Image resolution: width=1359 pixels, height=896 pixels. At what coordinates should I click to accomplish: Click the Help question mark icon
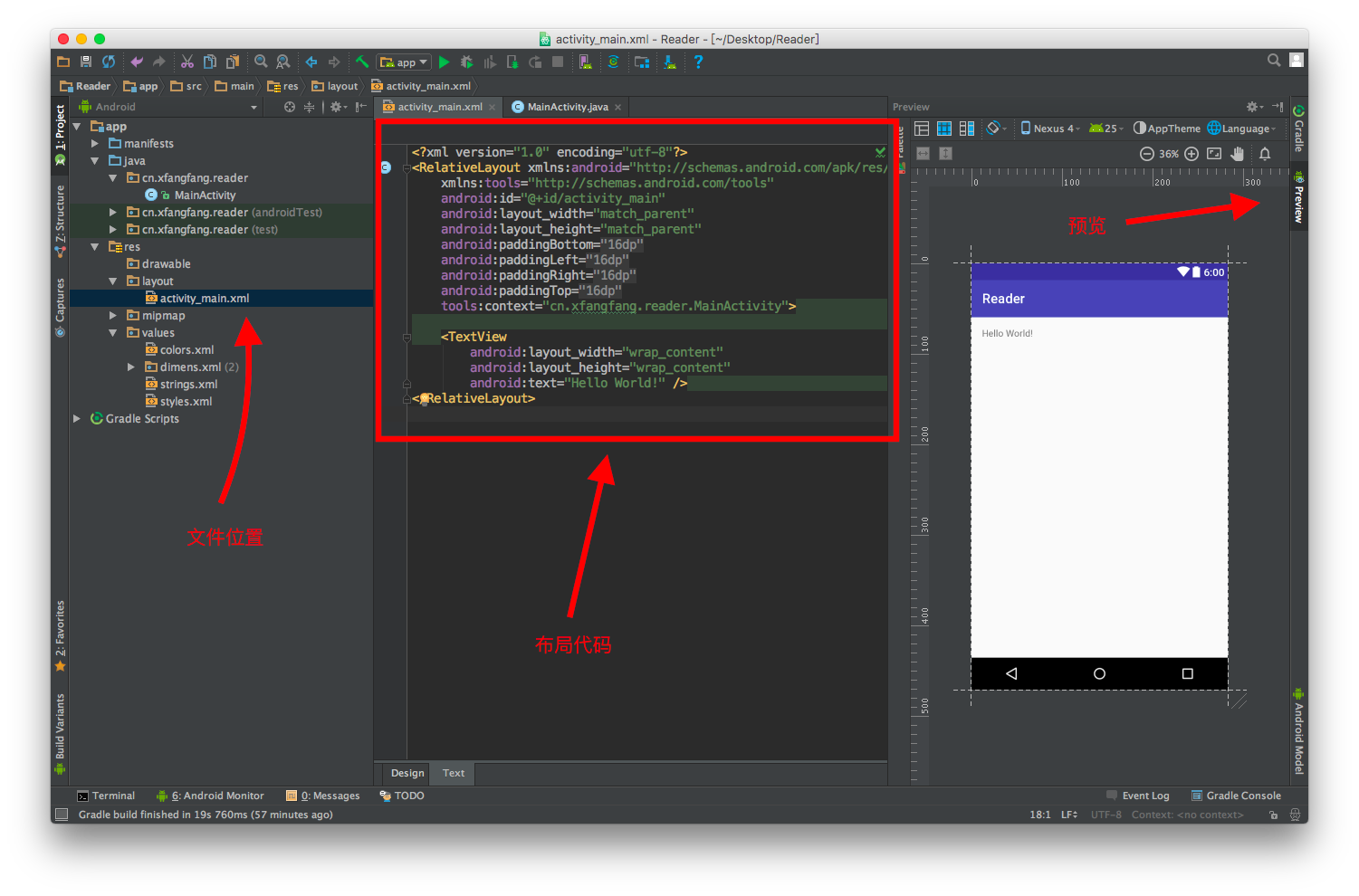698,62
